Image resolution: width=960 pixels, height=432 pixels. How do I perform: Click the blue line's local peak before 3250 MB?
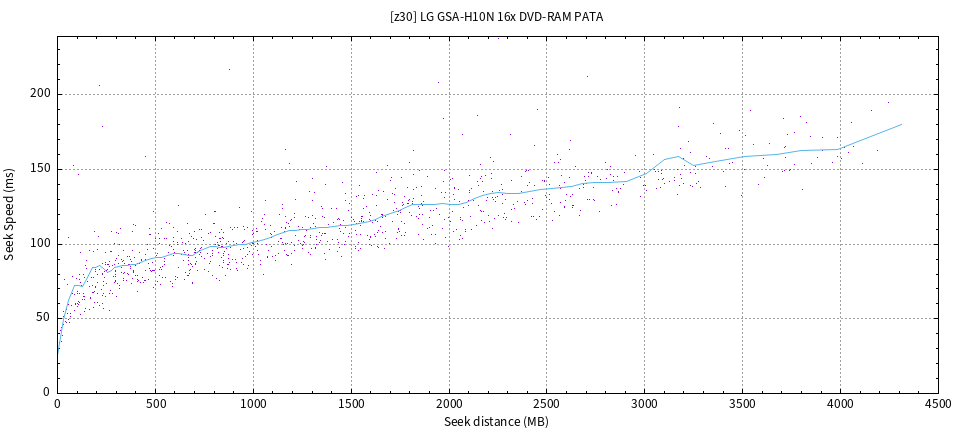coord(679,156)
